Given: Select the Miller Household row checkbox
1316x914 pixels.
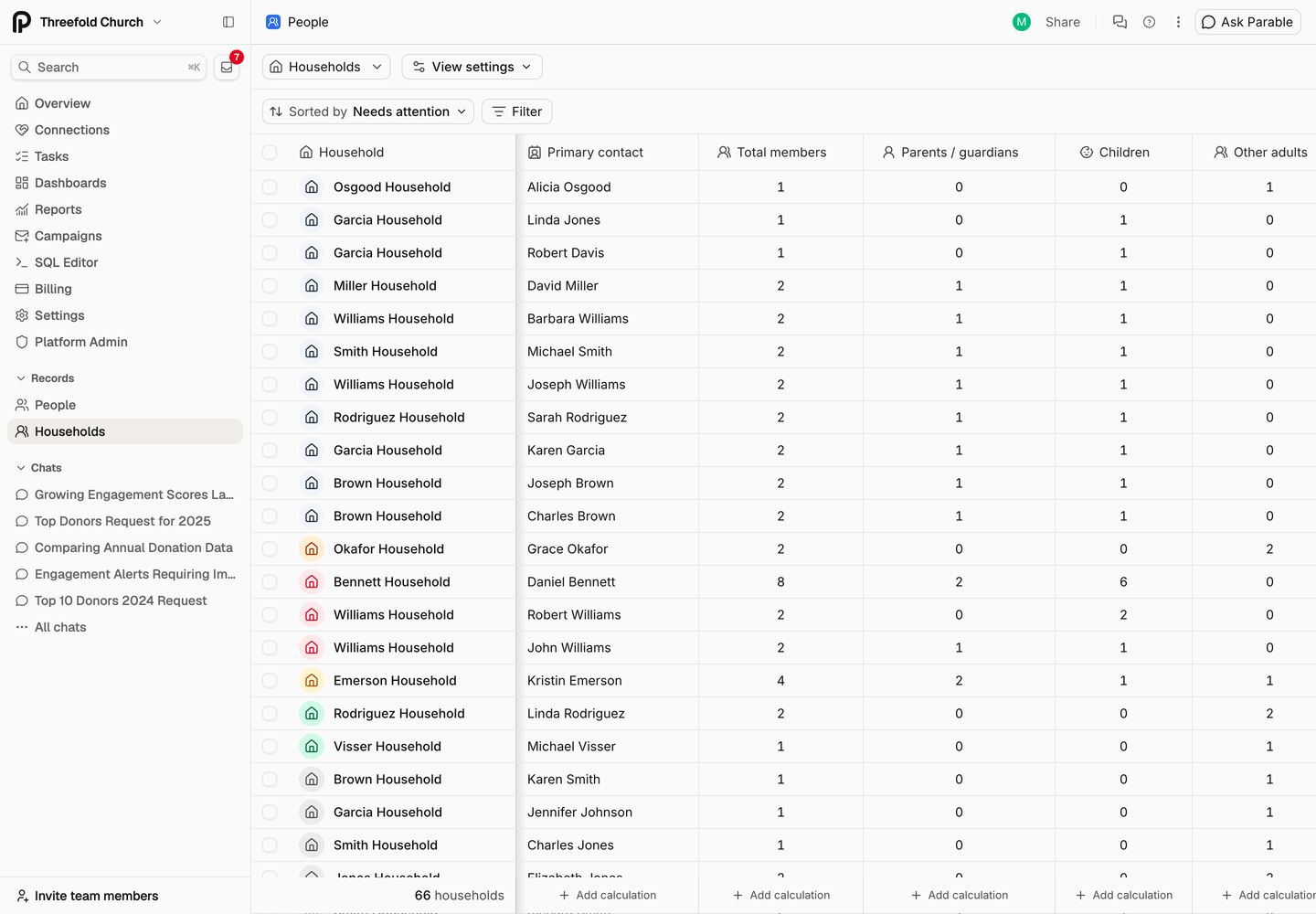Looking at the screenshot, I should [x=270, y=285].
